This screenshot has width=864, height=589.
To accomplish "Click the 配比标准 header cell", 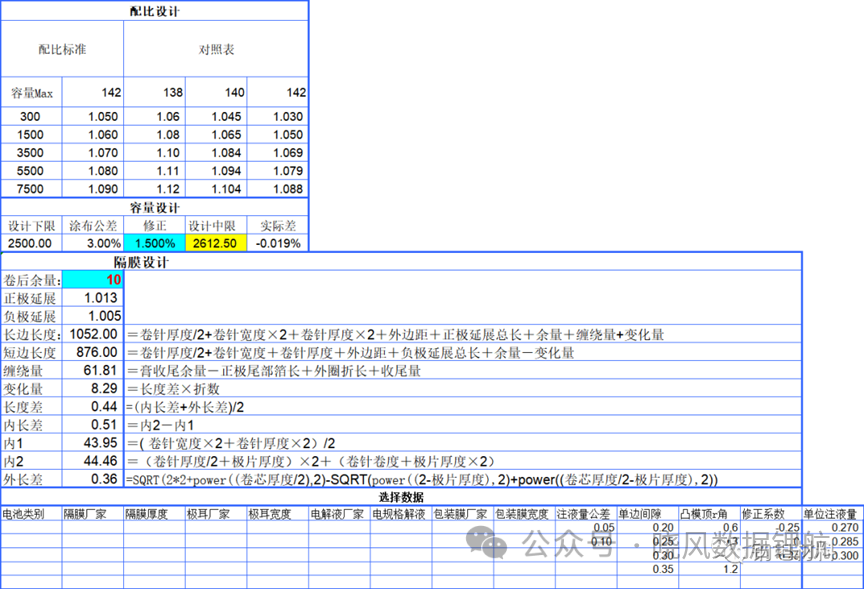I will click(62, 50).
